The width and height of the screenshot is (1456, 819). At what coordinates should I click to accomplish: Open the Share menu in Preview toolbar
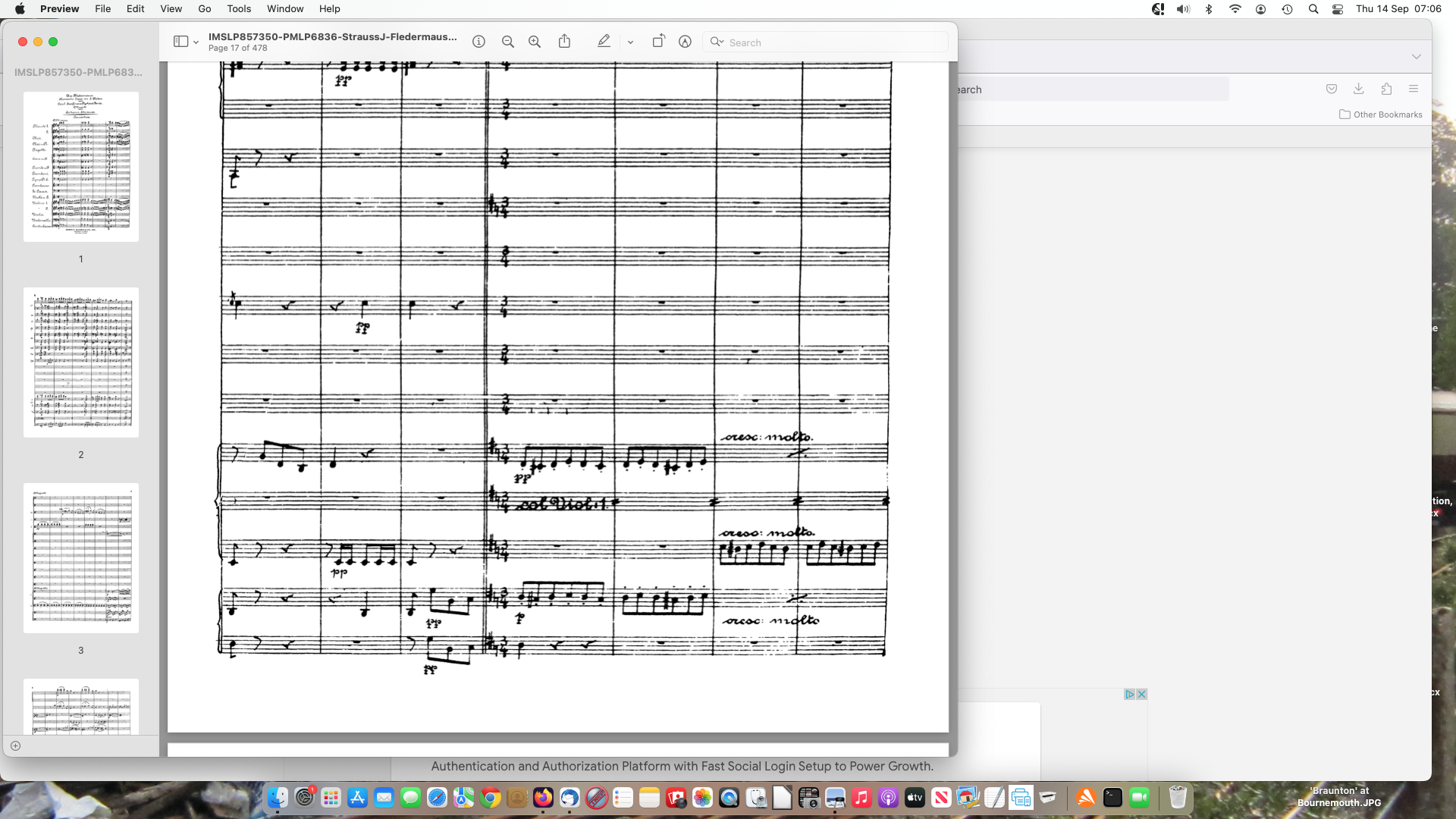pos(564,42)
